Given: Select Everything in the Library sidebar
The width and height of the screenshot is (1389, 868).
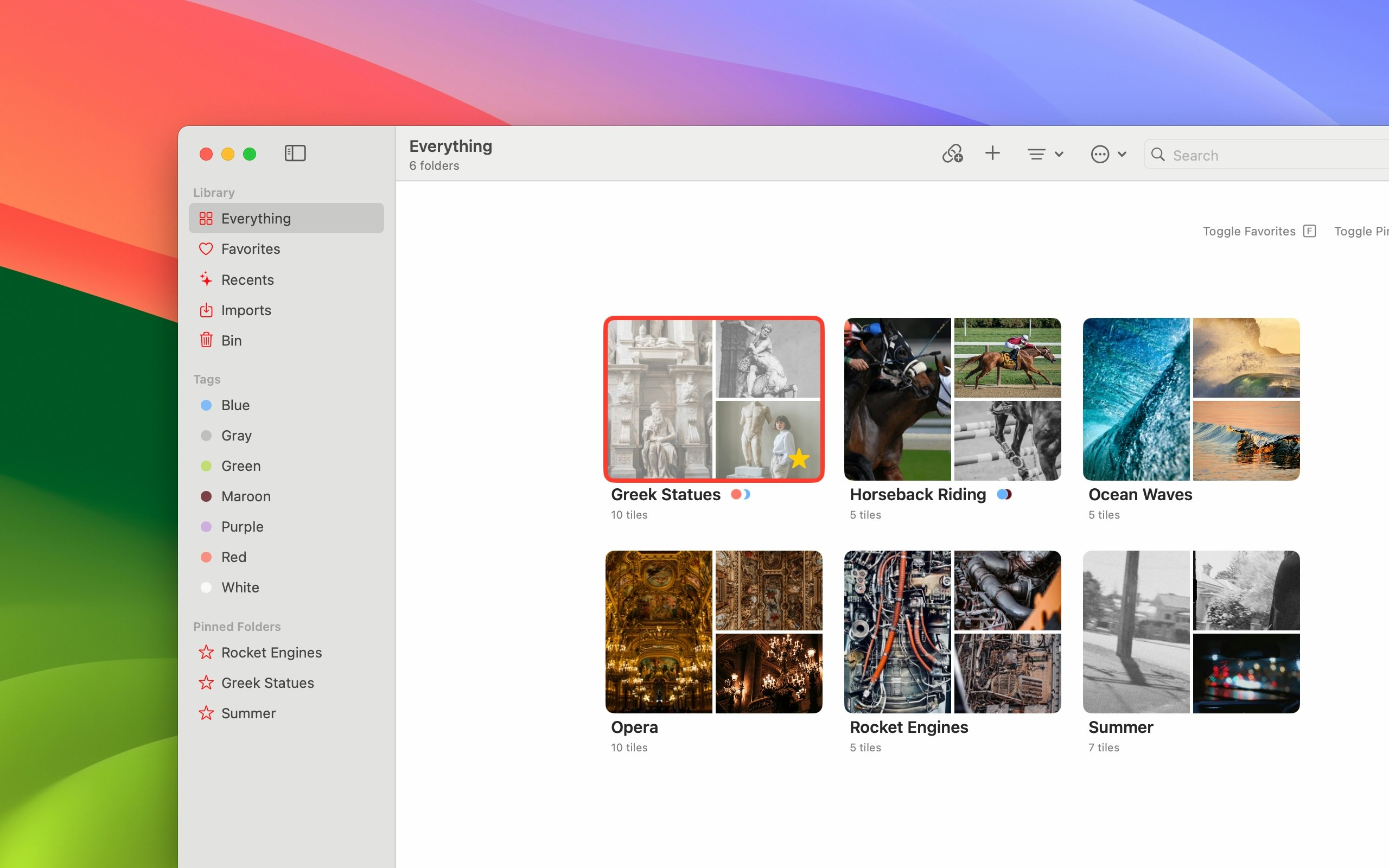Looking at the screenshot, I should (x=286, y=218).
